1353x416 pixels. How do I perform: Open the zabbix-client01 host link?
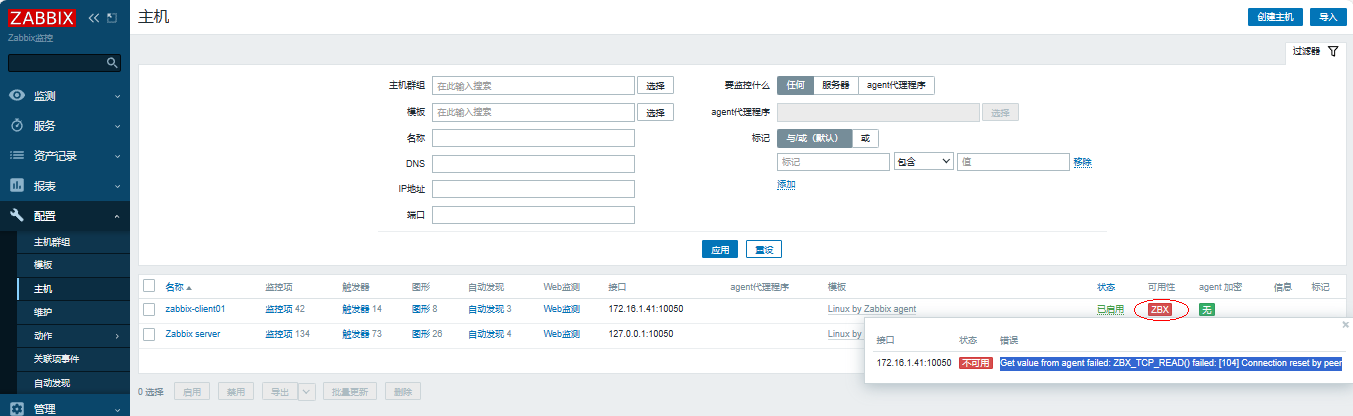click(195, 310)
